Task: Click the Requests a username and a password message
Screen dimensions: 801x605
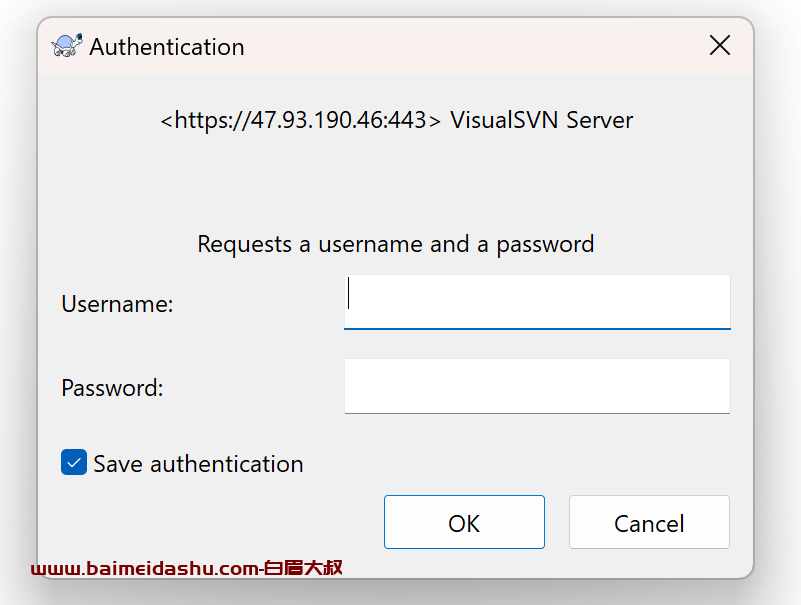Action: [x=396, y=244]
